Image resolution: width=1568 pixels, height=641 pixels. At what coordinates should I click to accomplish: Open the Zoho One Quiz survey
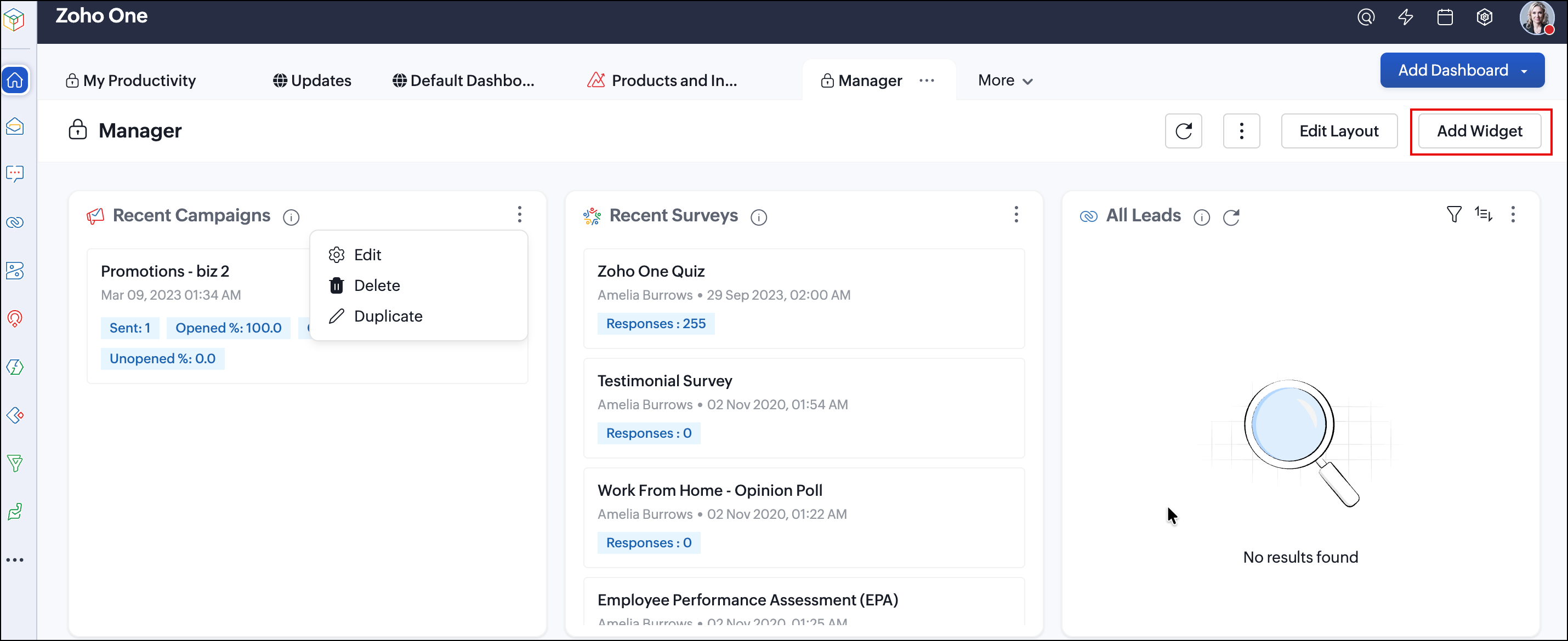[x=651, y=271]
